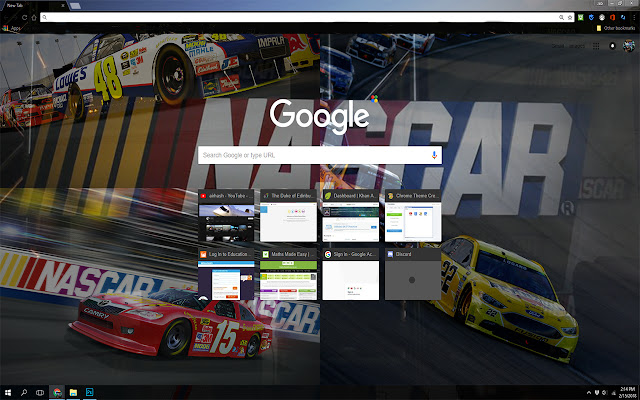Open the grey round extension icon
The image size is (640, 400).
pos(602,18)
